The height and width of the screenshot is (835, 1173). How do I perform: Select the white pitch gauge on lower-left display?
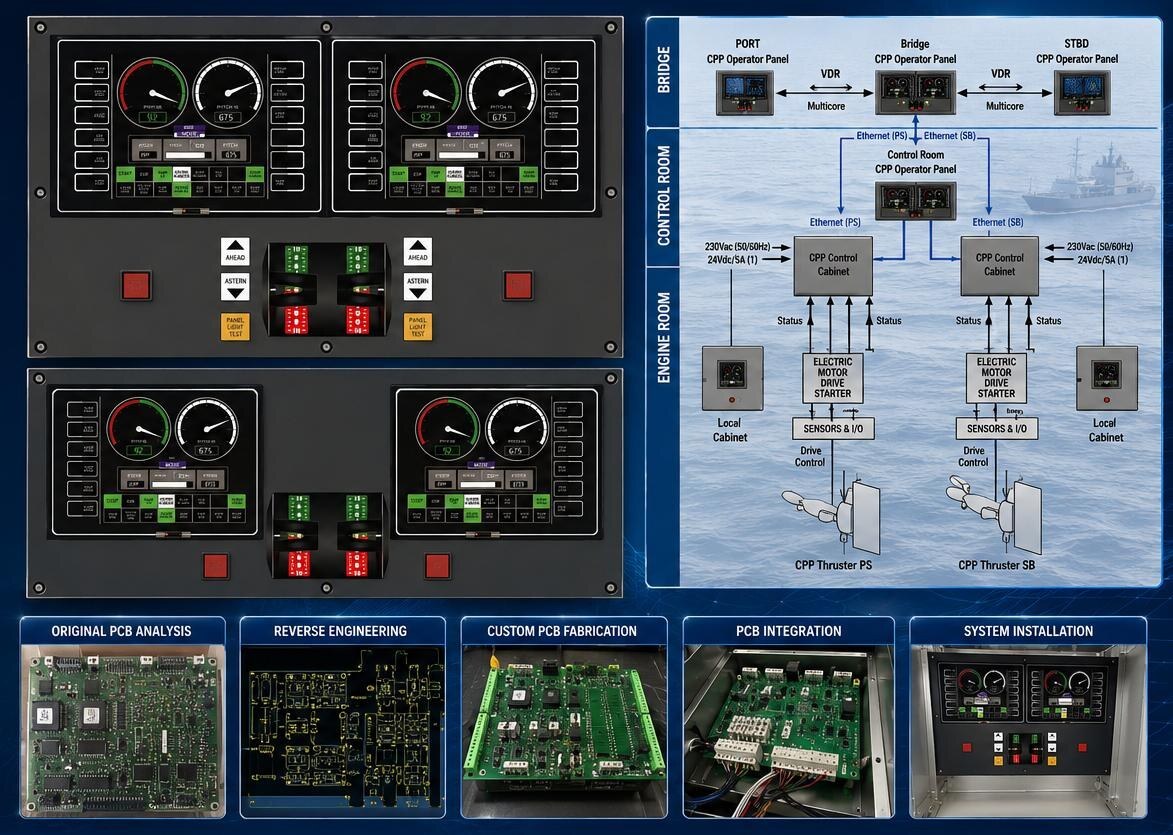207,429
